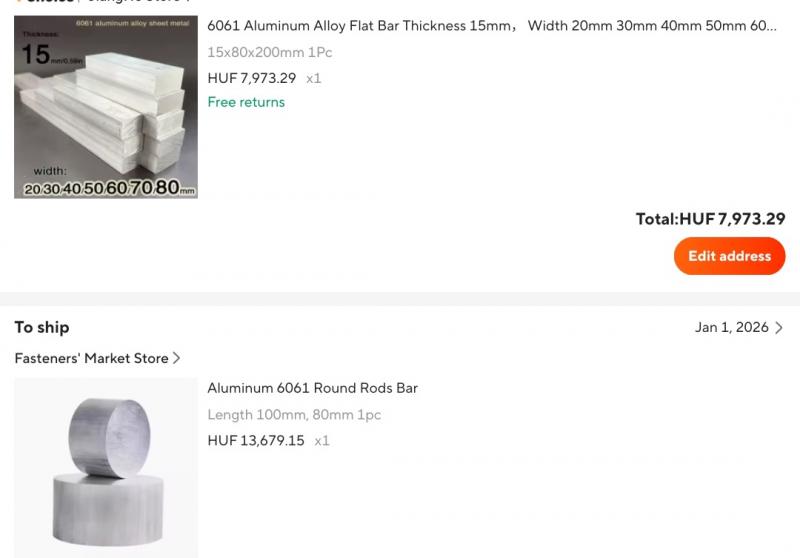Screen dimensions: 800x558
Task: Open the 6061 Aluminum Alloy Flat Bar title
Action: coord(492,26)
